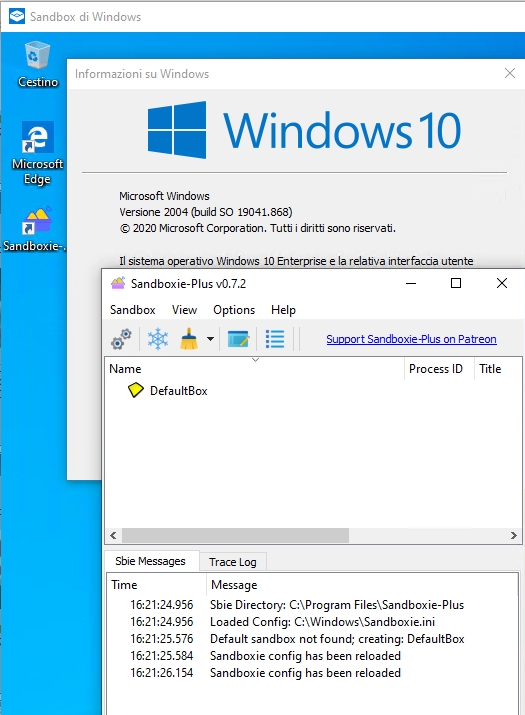This screenshot has height=715, width=525.
Task: Select 'Default sandbox not found' message row
Action: [312, 638]
